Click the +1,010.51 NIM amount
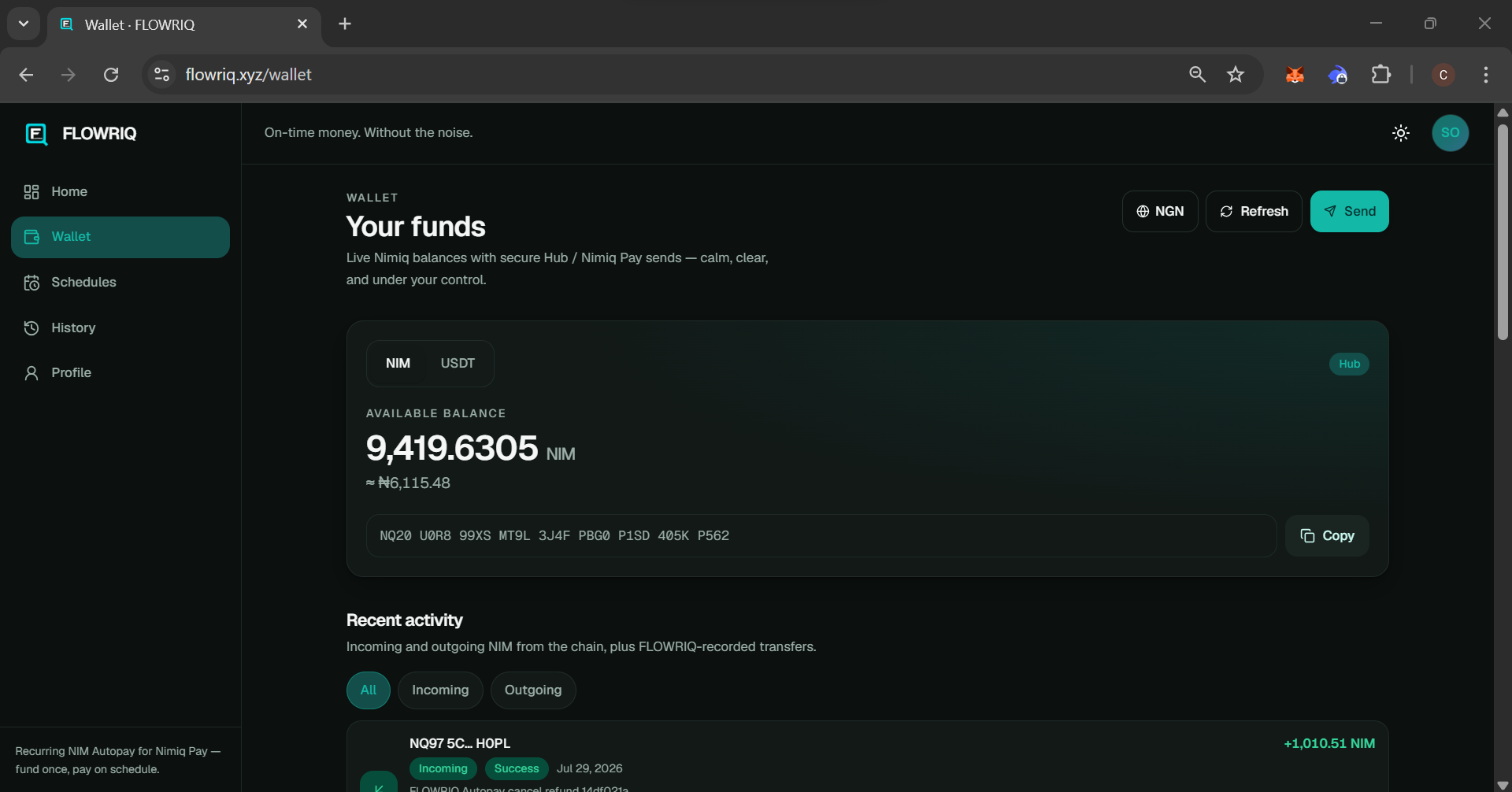 (1329, 743)
